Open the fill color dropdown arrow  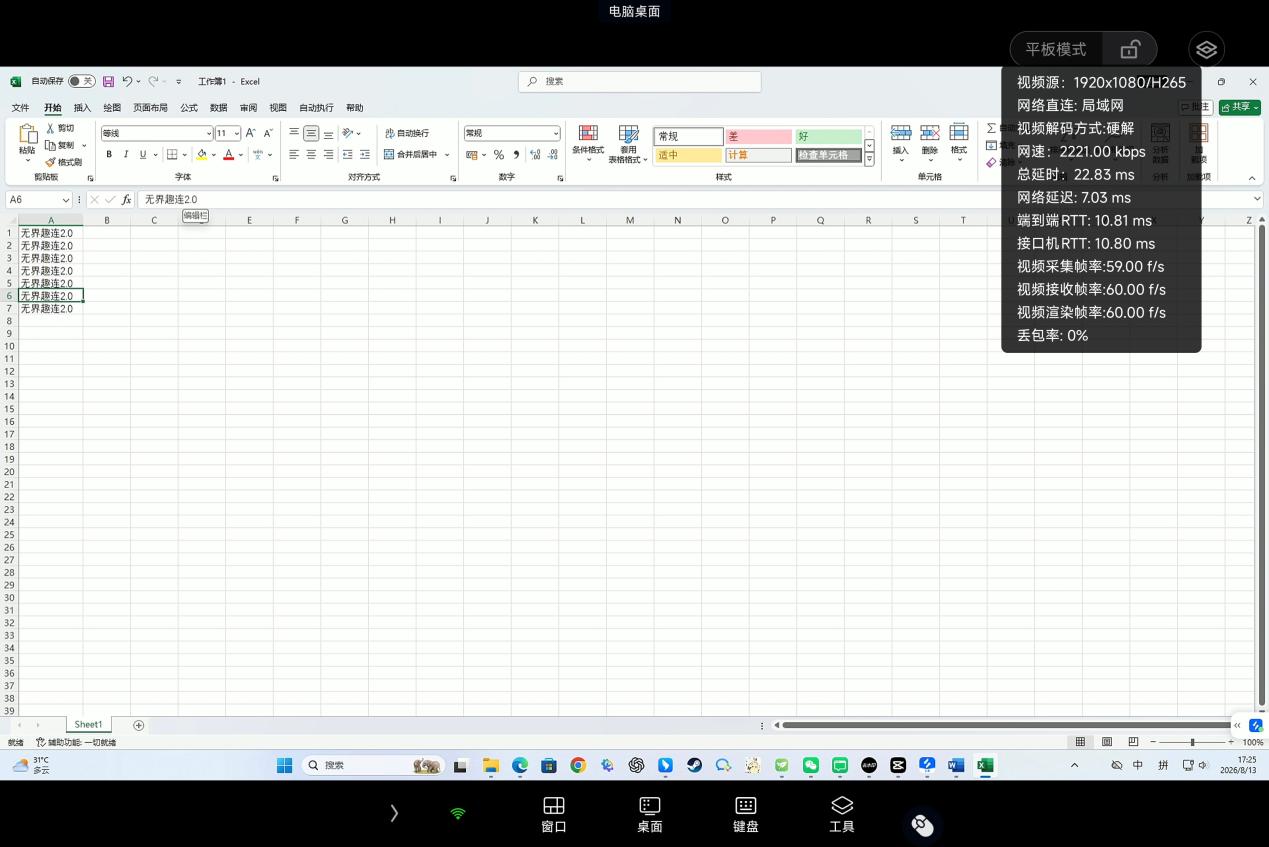tap(213, 155)
